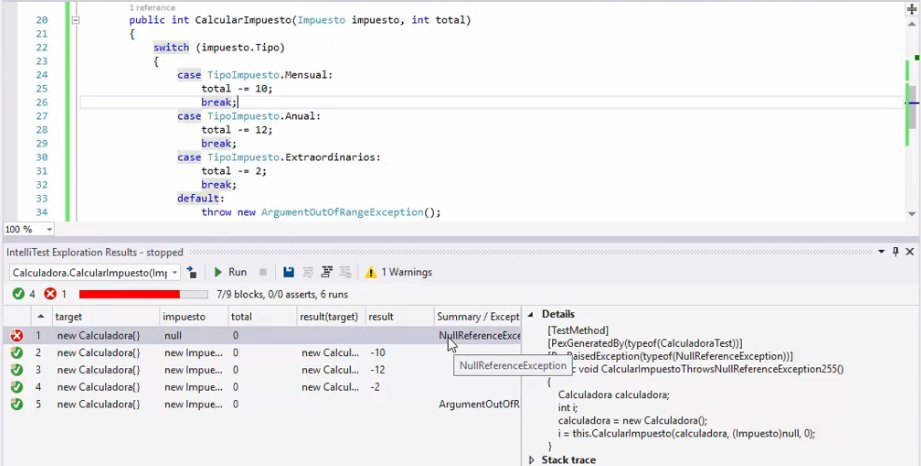
Task: Click the passed tests count icon (4)
Action: pyautogui.click(x=19, y=294)
